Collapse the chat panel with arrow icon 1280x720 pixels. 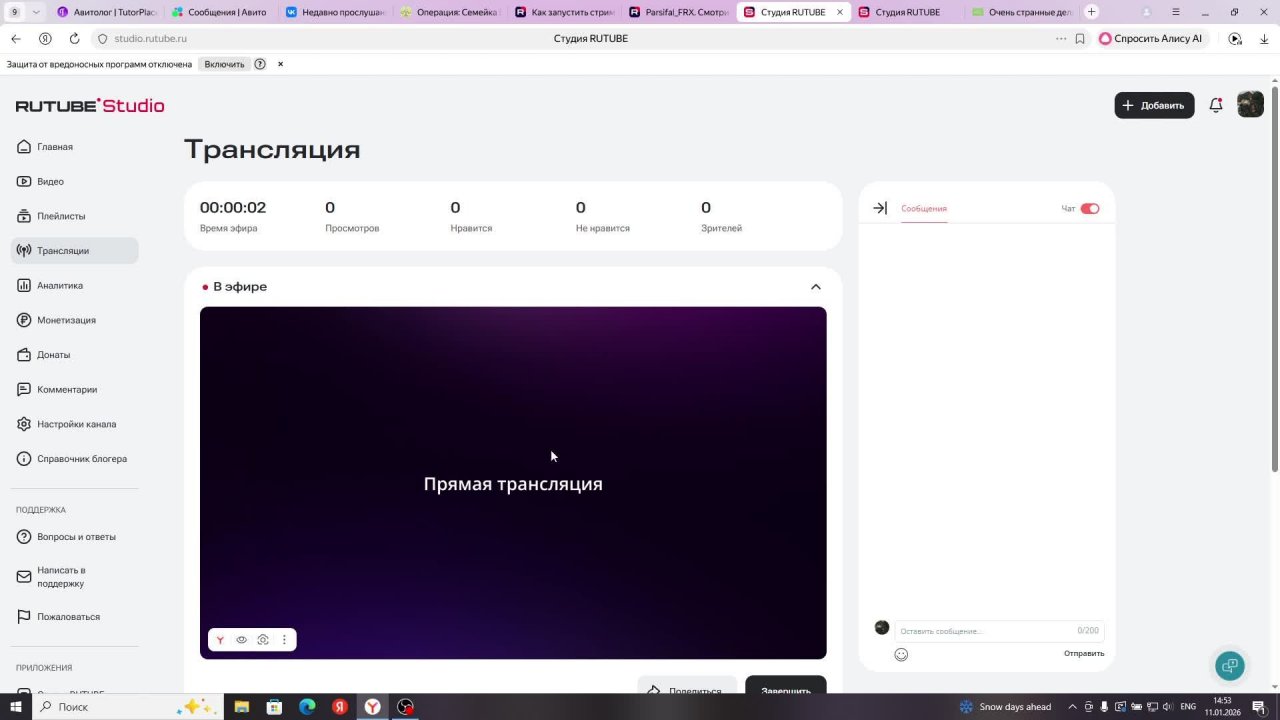click(880, 208)
